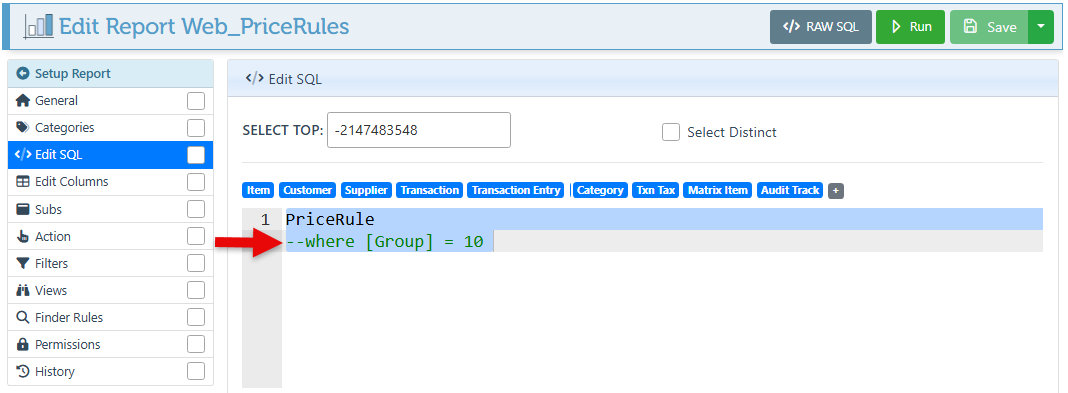Image resolution: width=1068 pixels, height=393 pixels.
Task: Enable the Select Distinct checkbox
Action: (x=671, y=132)
